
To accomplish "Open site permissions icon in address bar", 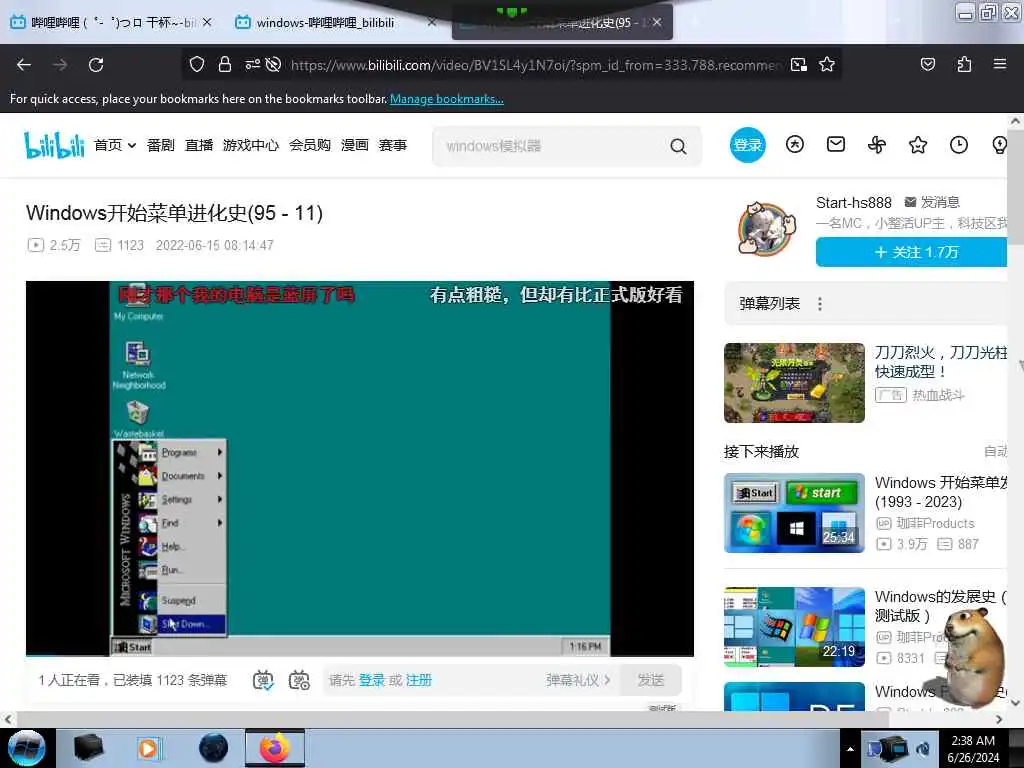I will tap(252, 64).
